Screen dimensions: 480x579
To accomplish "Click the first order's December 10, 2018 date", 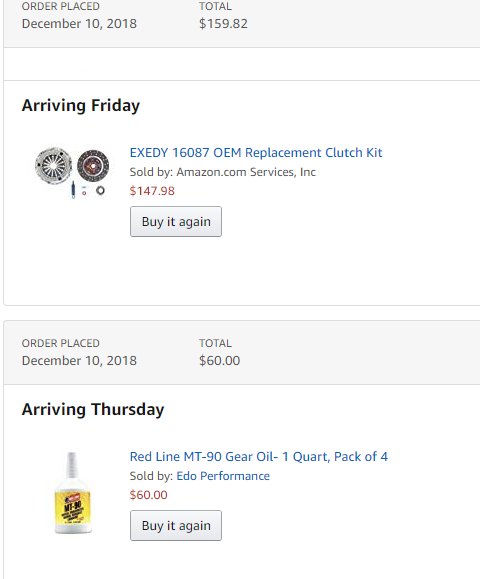I will pos(79,24).
